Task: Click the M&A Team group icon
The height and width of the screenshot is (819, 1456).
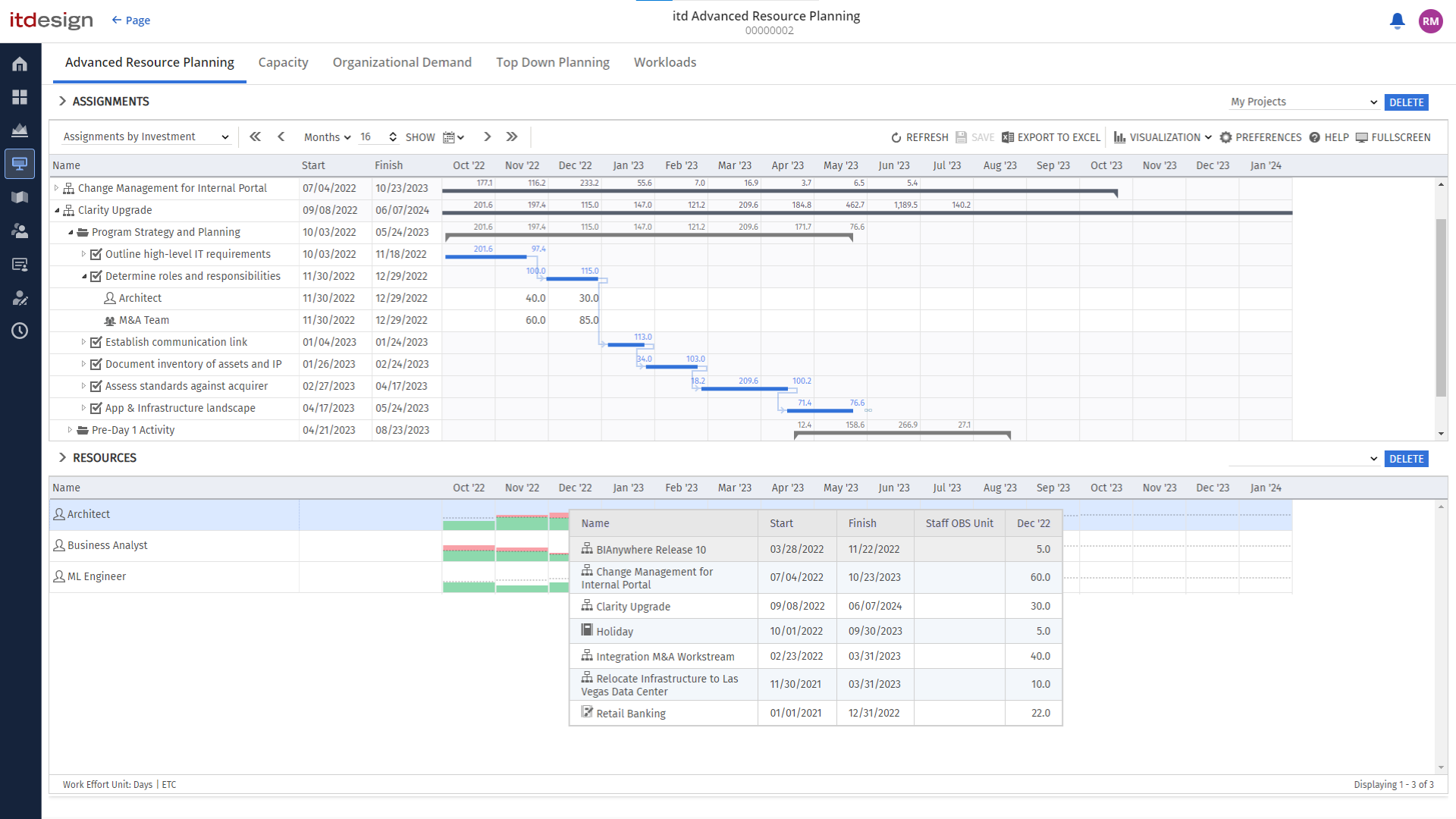Action: [x=110, y=321]
